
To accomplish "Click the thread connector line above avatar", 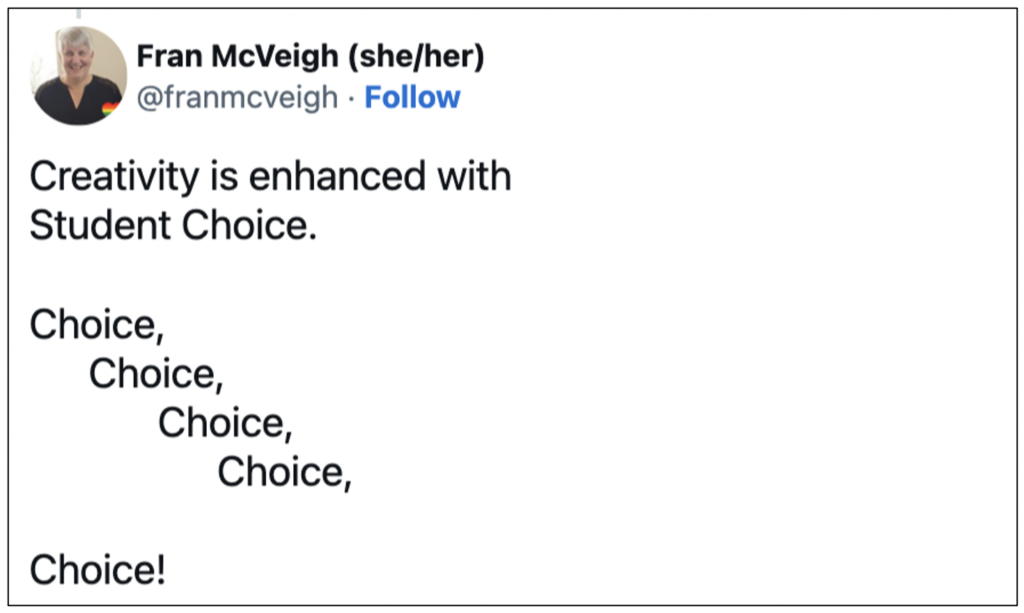I will click(x=78, y=13).
